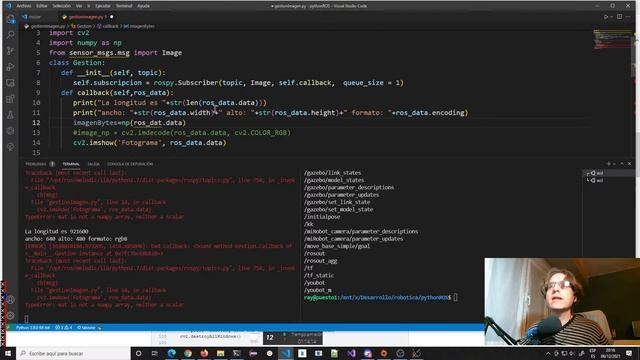This screenshot has height=360, width=640.
Task: Switch to the TERMINAL panel tab
Action: click(x=71, y=164)
